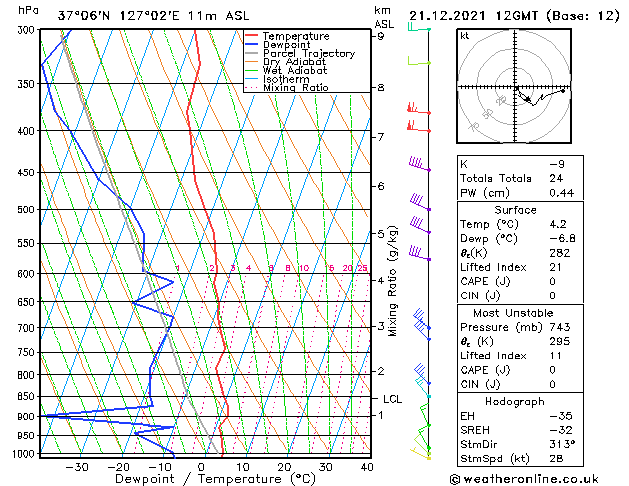
Task: Click the purple wind barb at 500 hPa
Action: (420, 202)
